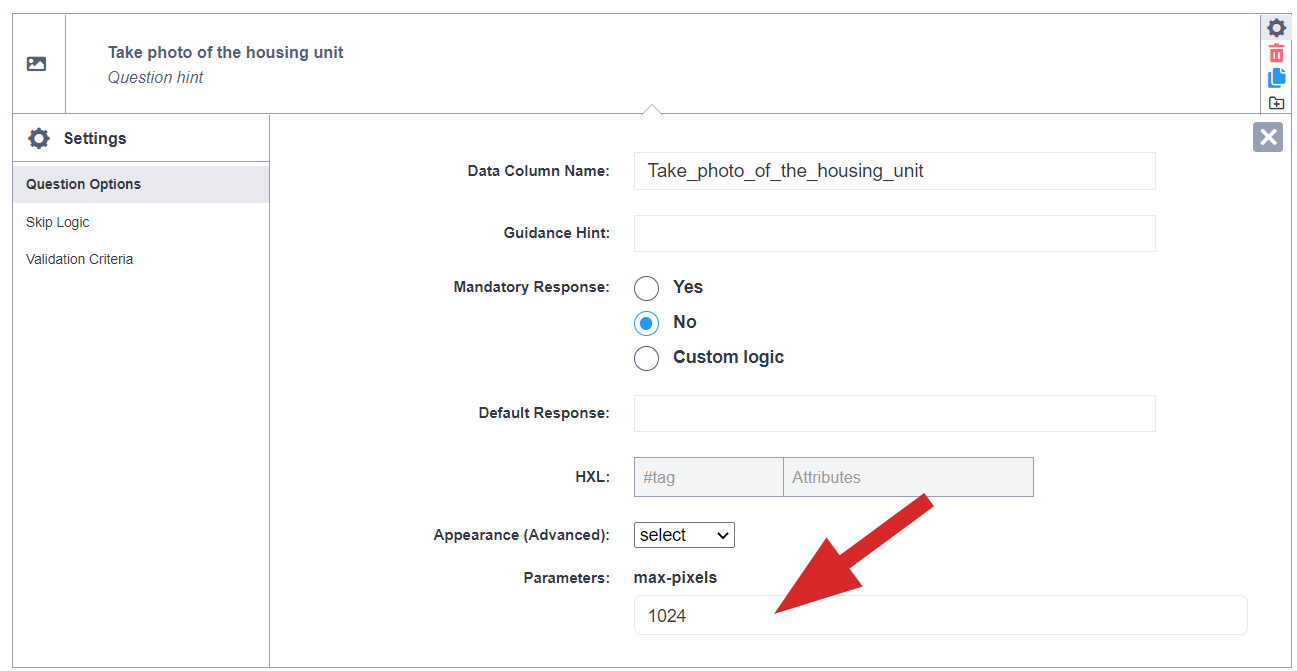Add the question to library via folder icon
Viewport: 1297px width, 671px height.
pyautogui.click(x=1276, y=102)
